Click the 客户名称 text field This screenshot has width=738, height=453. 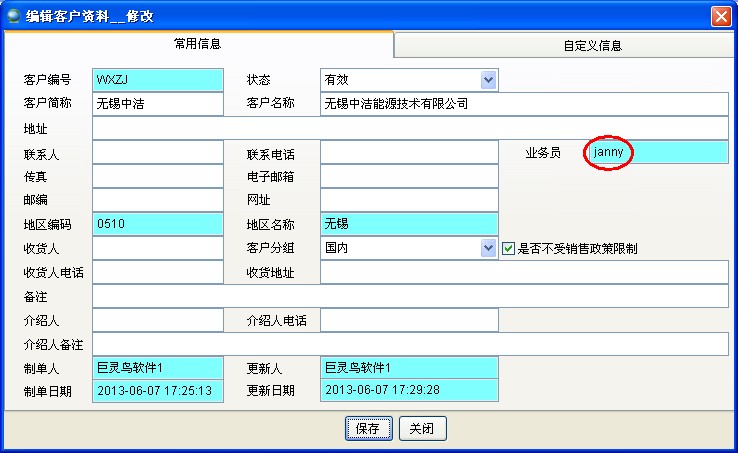[524, 104]
